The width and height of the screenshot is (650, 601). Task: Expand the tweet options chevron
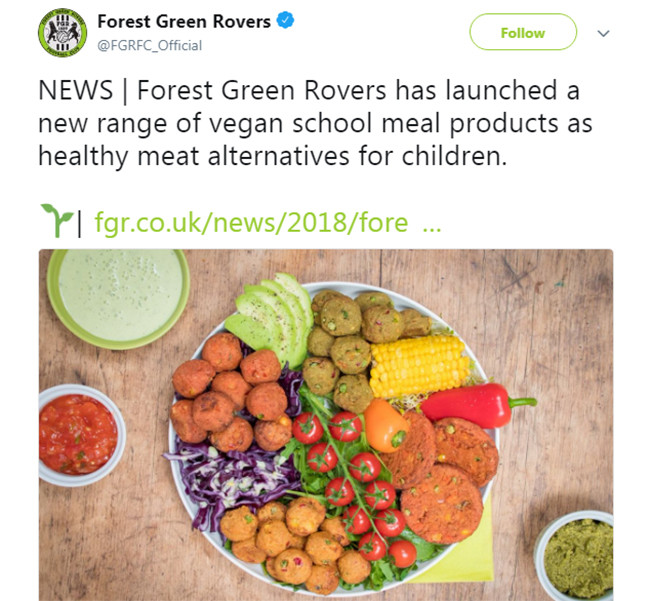point(603,33)
